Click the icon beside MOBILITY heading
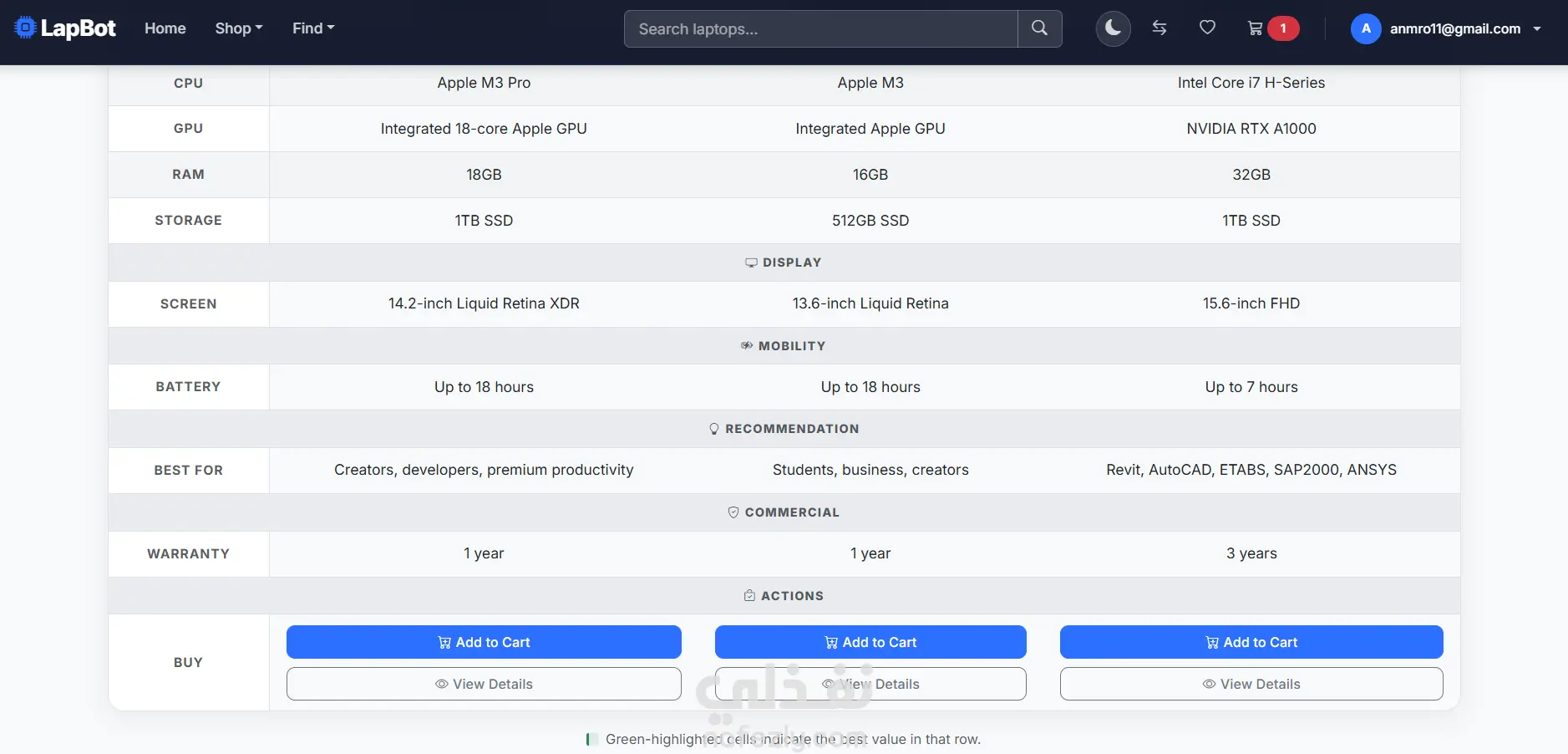 tap(747, 345)
